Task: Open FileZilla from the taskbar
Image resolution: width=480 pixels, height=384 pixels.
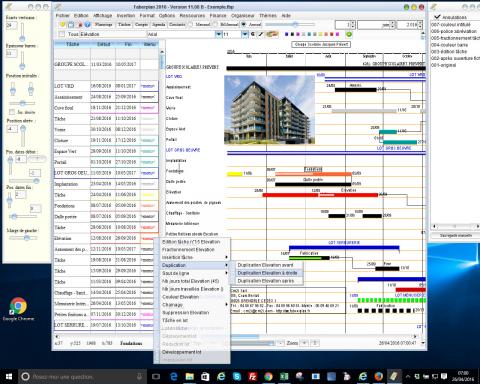Action: click(x=253, y=377)
